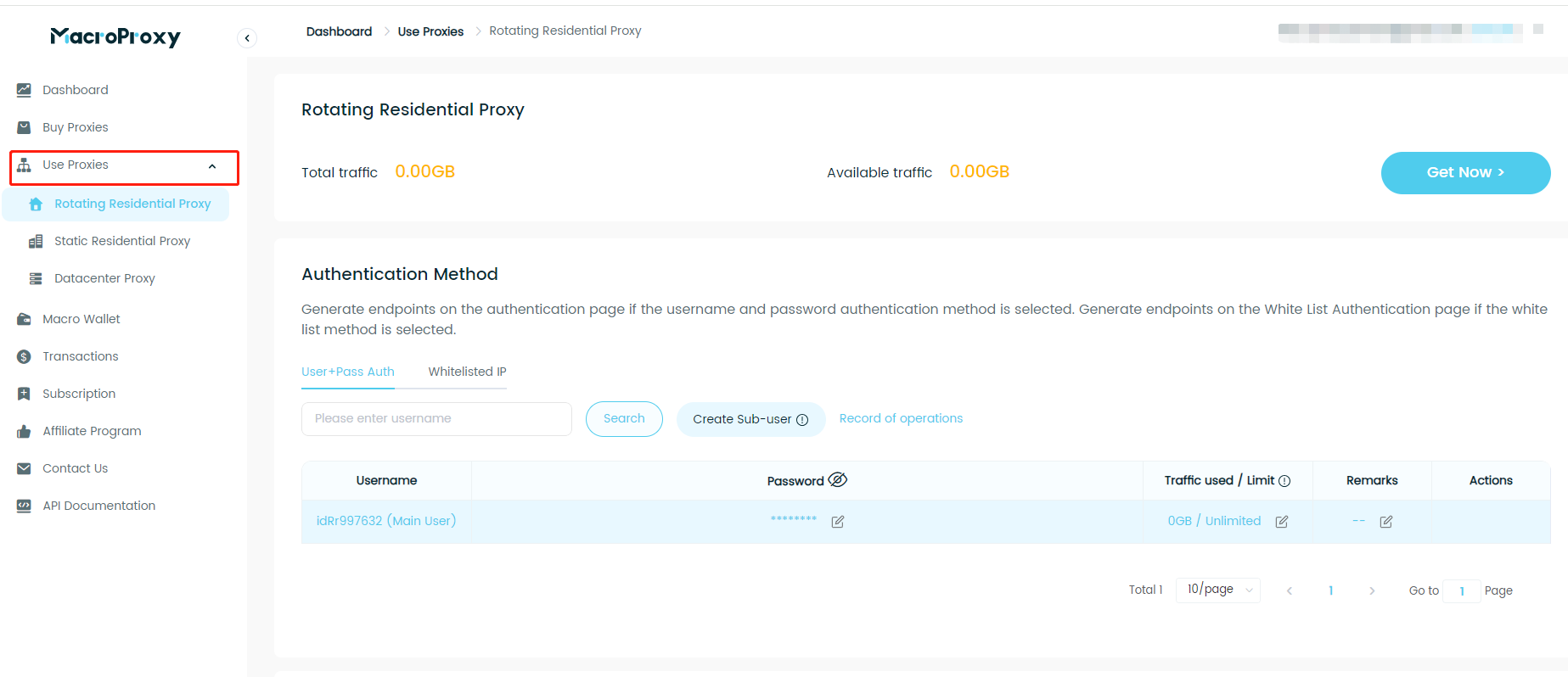The width and height of the screenshot is (1568, 677).
Task: Open the 10/page size dropdown
Action: click(x=1218, y=590)
